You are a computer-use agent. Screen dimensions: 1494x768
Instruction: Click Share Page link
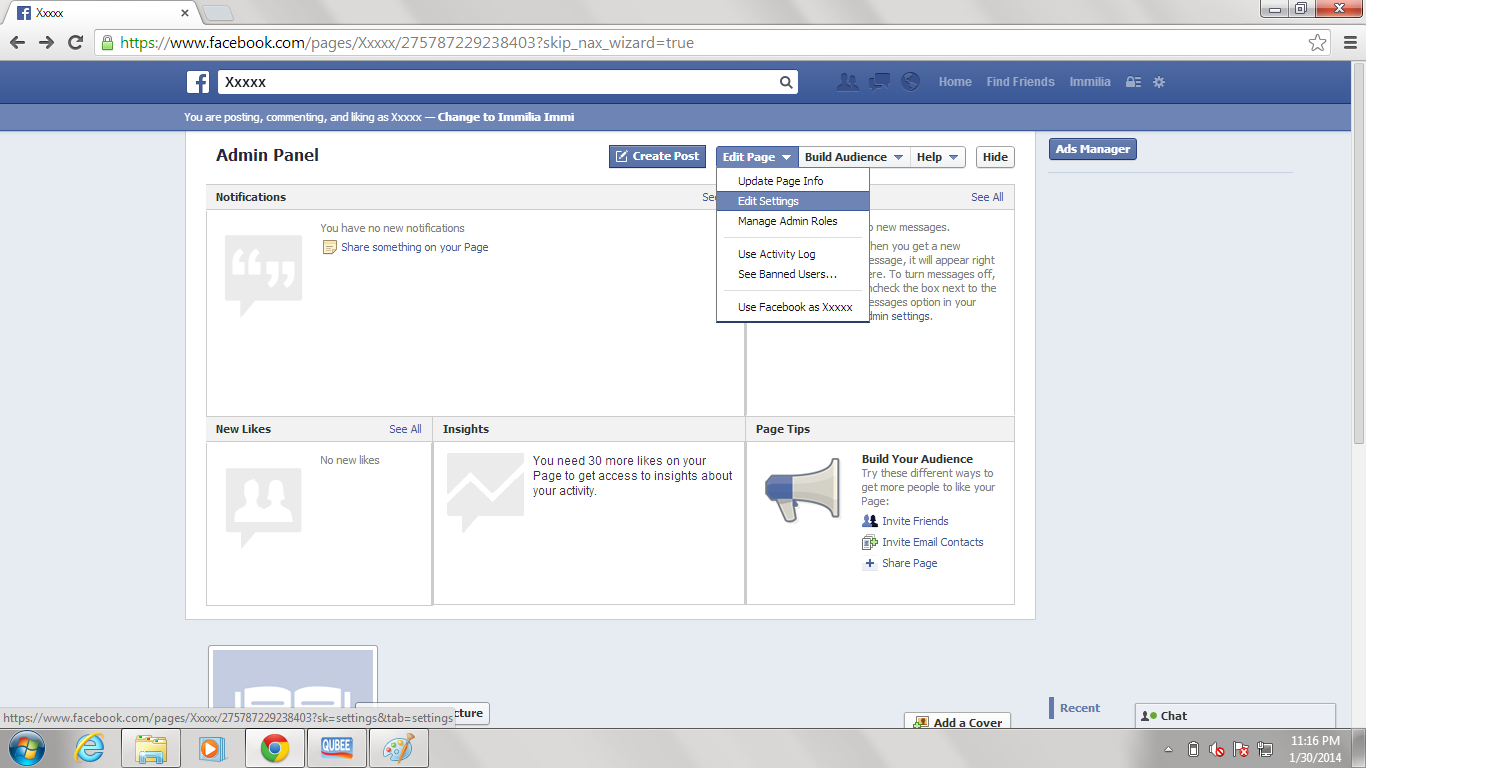(x=909, y=563)
